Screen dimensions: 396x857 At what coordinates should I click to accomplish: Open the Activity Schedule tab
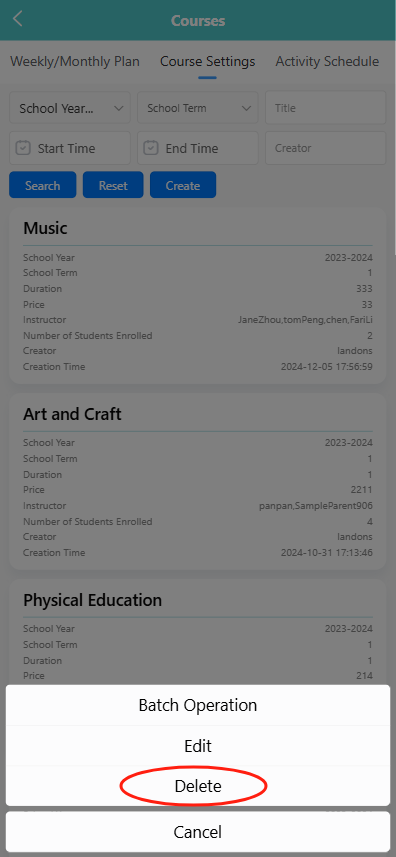click(x=327, y=61)
